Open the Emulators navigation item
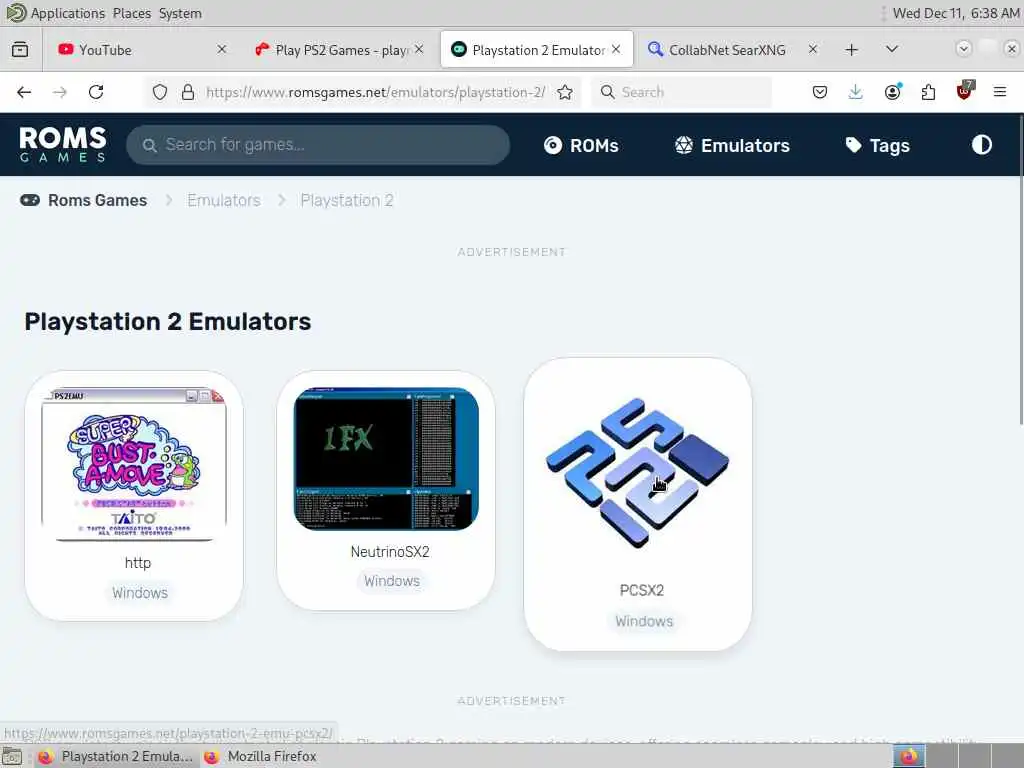Viewport: 1024px width, 768px height. point(732,146)
